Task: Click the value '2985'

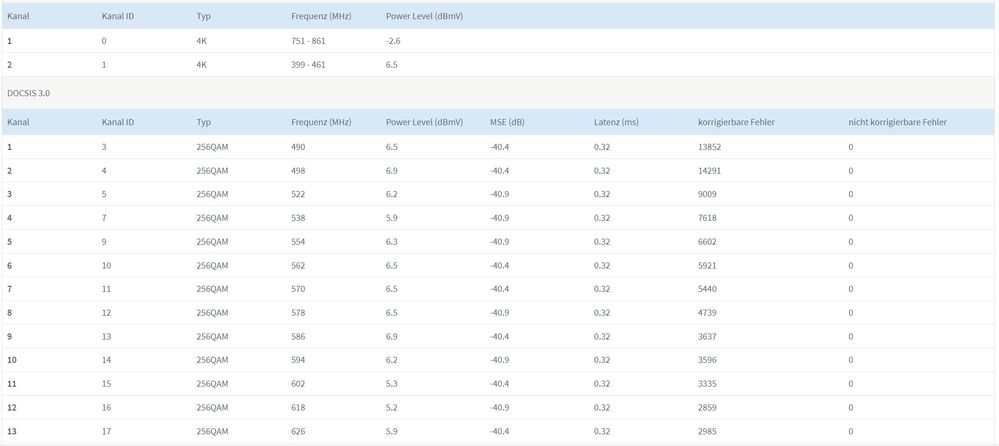Action: [x=707, y=431]
